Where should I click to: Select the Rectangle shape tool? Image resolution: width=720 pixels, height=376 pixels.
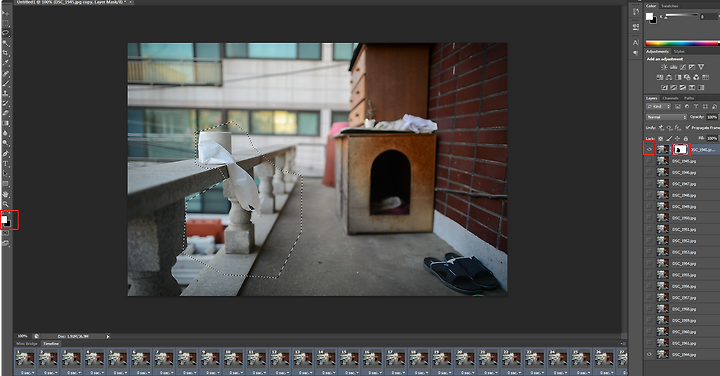[6, 184]
